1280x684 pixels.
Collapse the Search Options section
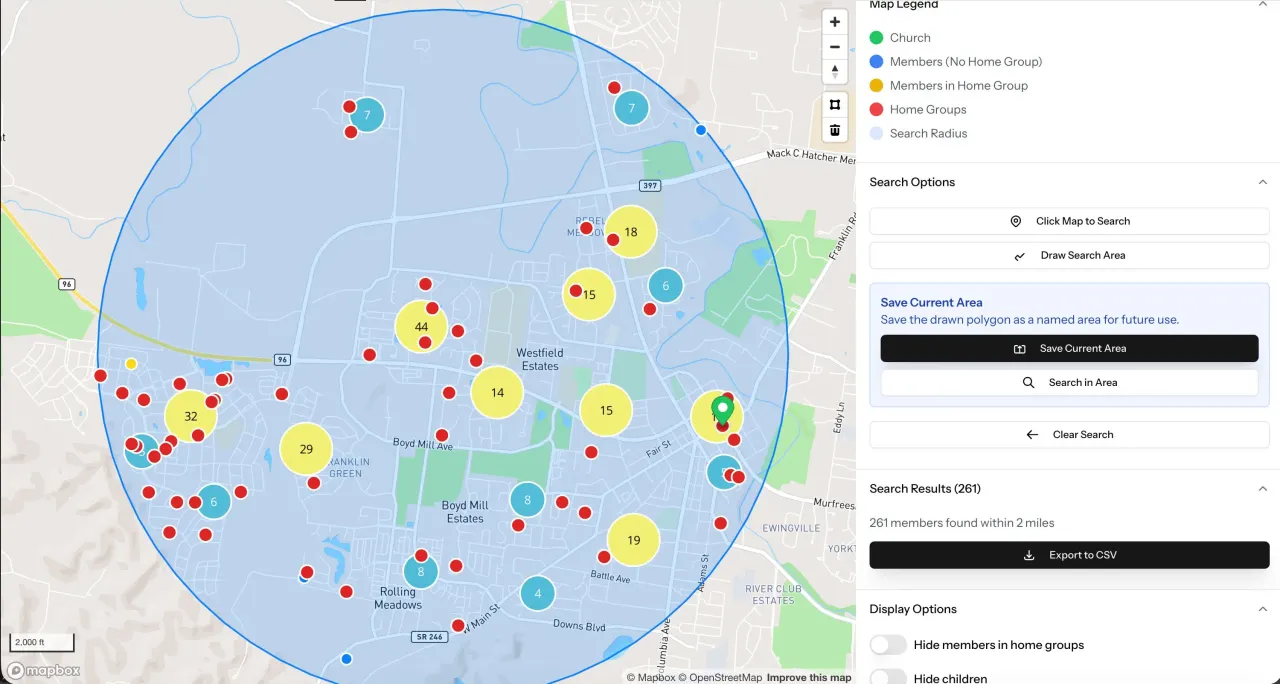click(x=1262, y=182)
